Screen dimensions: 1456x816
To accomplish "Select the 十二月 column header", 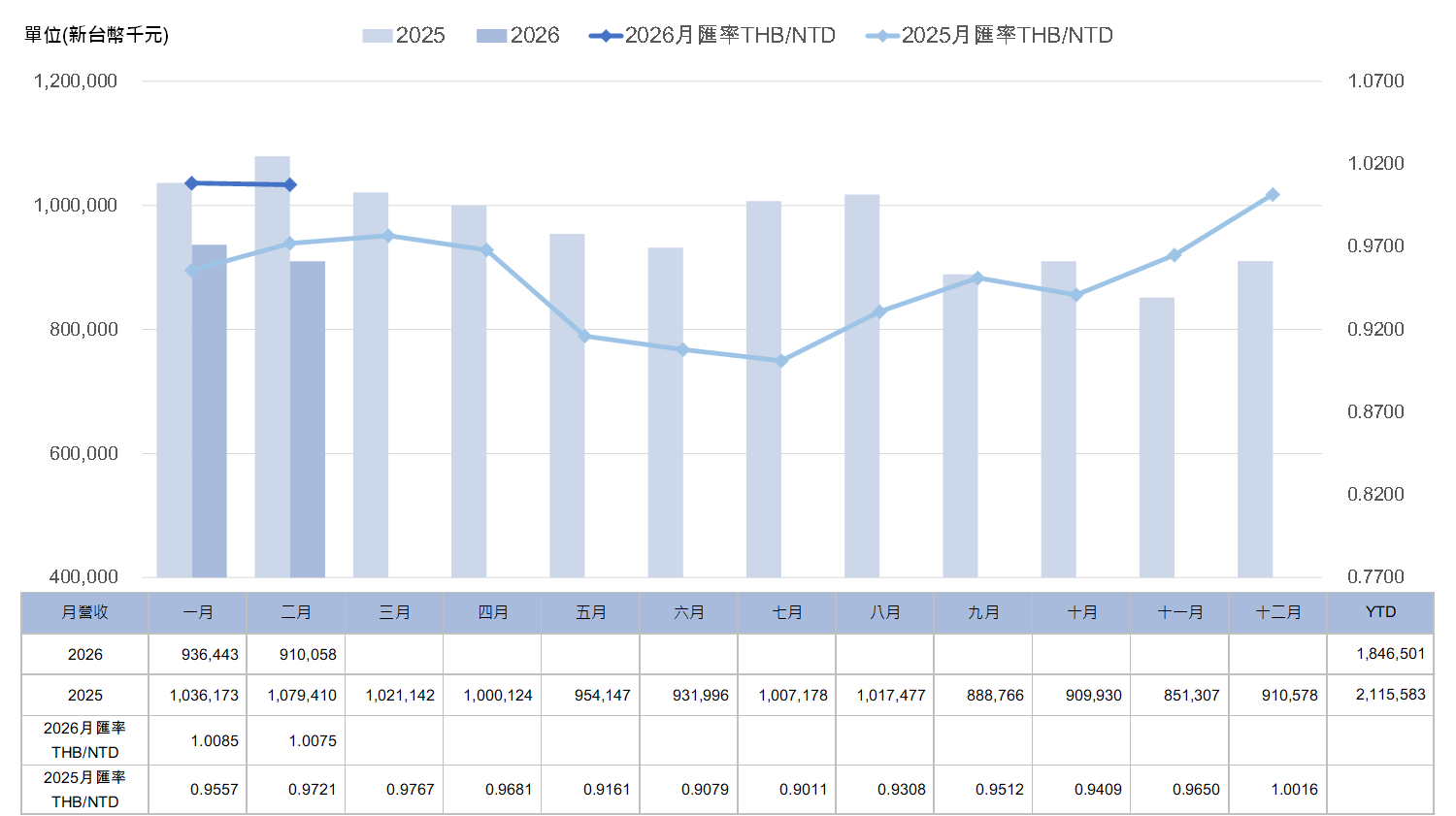I will coord(1277,612).
